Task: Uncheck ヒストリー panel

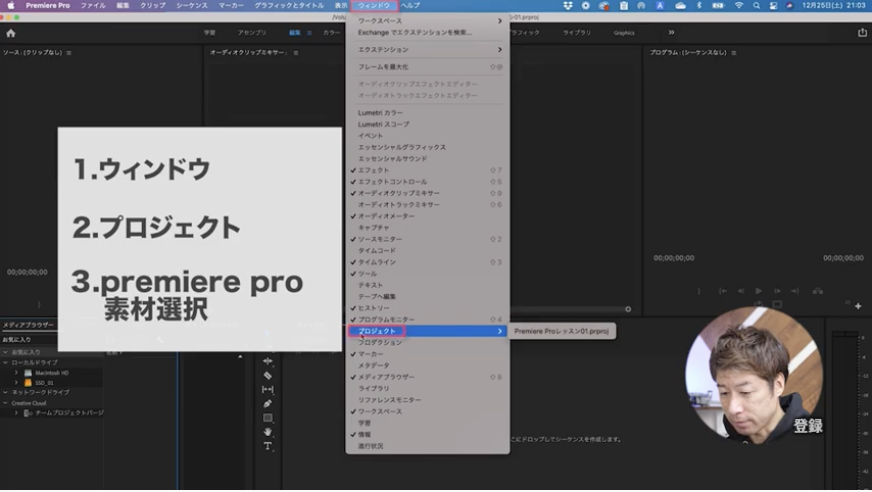Action: coord(427,308)
